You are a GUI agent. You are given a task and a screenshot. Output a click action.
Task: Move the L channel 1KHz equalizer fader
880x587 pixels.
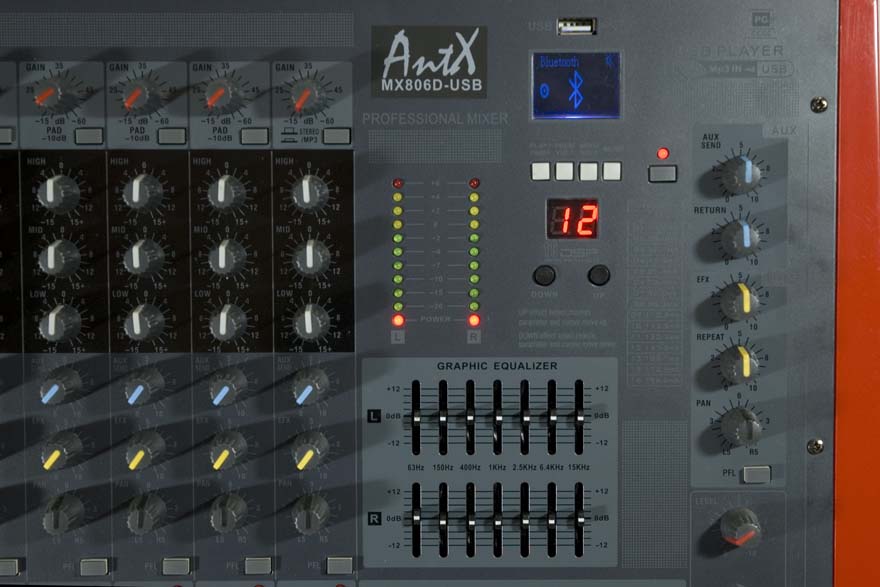point(498,419)
